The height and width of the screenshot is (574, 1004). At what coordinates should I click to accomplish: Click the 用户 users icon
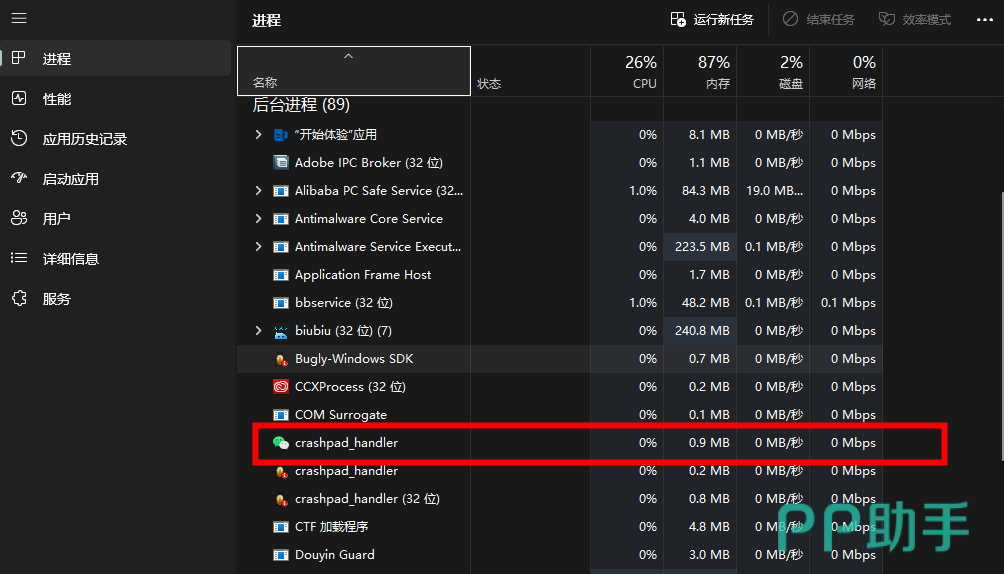pos(19,219)
